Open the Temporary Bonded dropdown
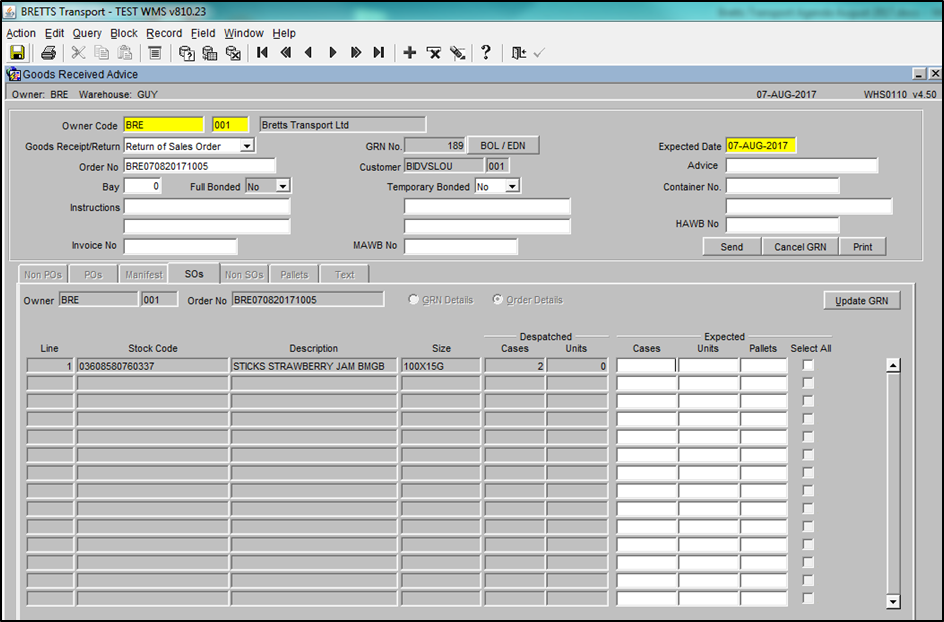The image size is (944, 622). pos(512,187)
